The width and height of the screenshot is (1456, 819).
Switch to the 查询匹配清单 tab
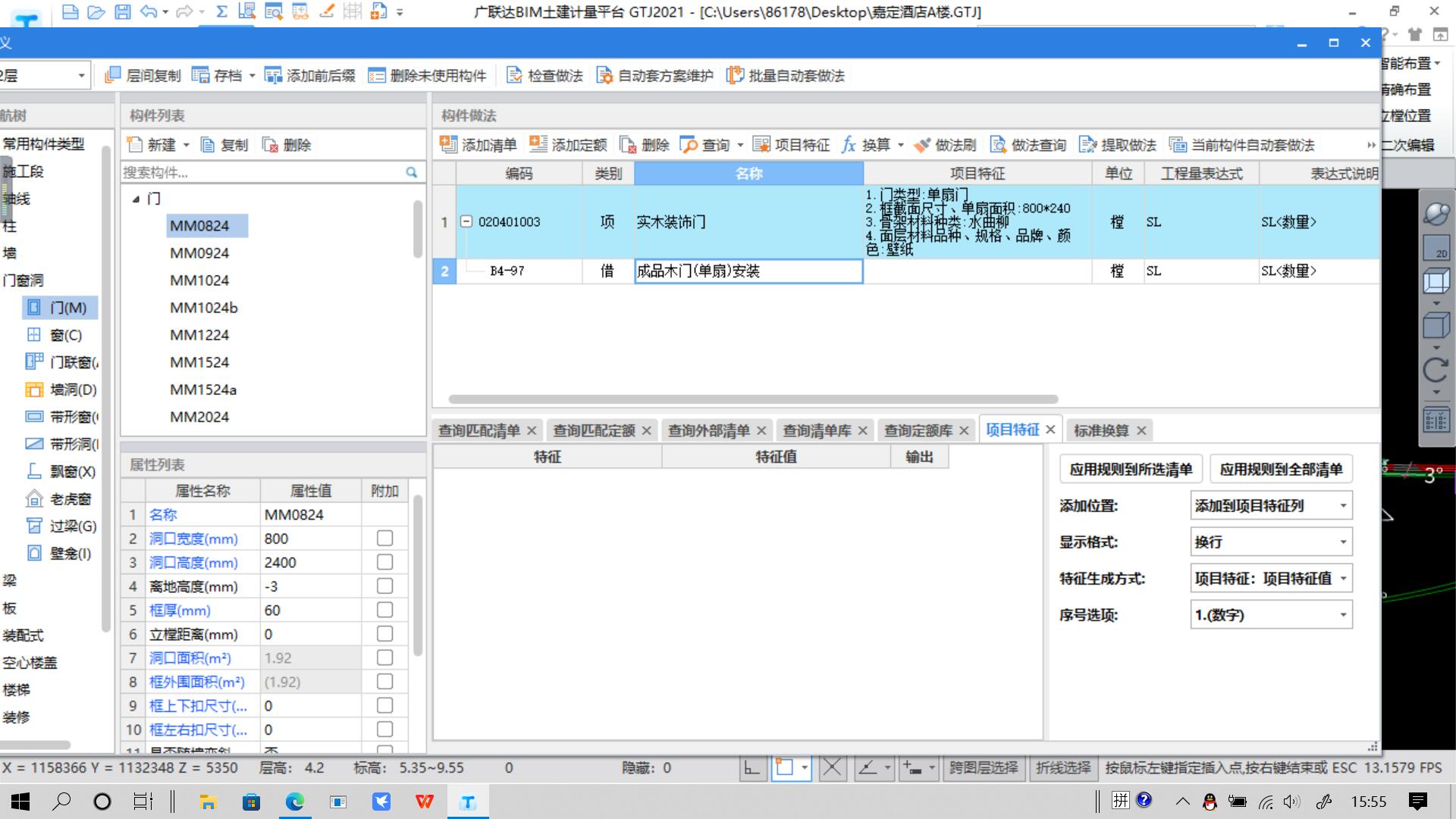479,431
